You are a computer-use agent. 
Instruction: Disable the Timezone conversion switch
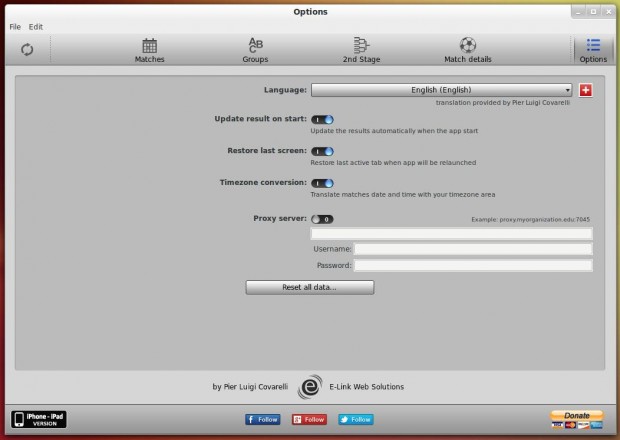coord(322,184)
